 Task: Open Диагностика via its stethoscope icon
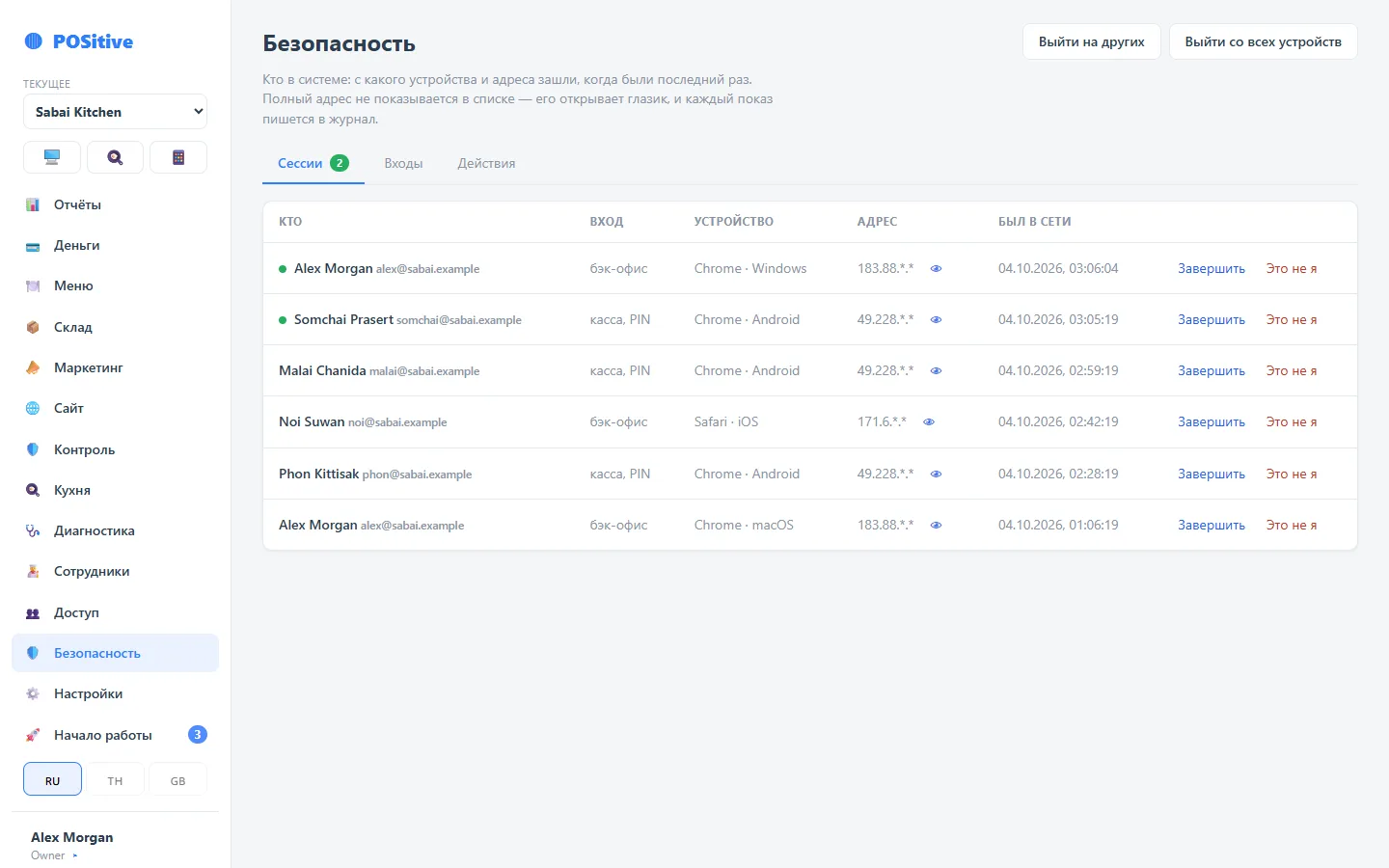click(x=33, y=530)
